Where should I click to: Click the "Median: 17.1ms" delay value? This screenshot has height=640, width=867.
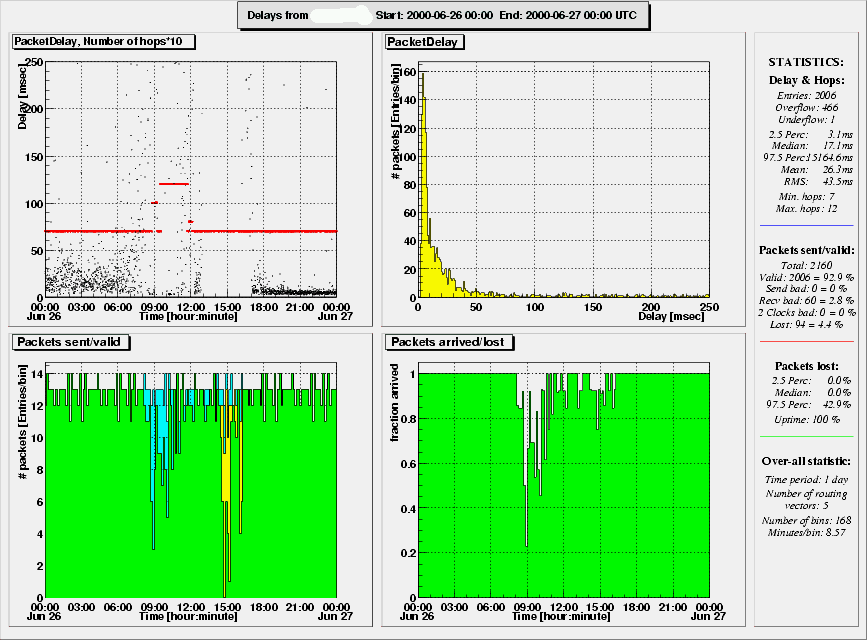pyautogui.click(x=806, y=145)
